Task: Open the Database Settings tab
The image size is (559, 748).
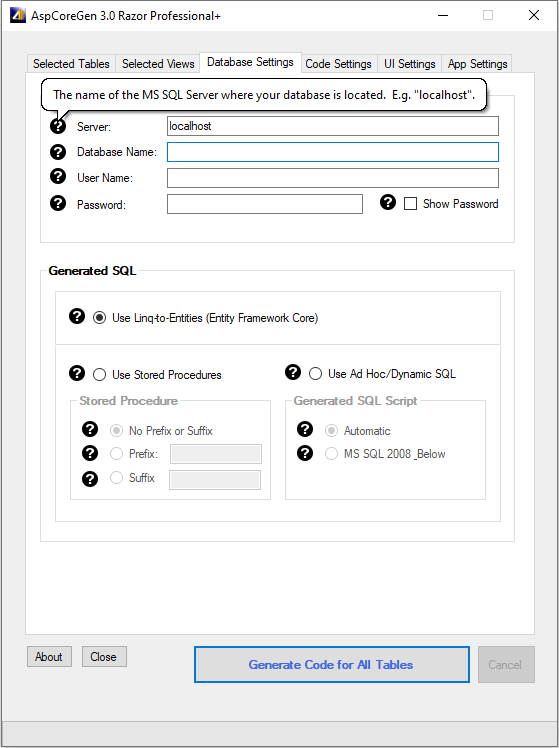Action: pos(250,62)
